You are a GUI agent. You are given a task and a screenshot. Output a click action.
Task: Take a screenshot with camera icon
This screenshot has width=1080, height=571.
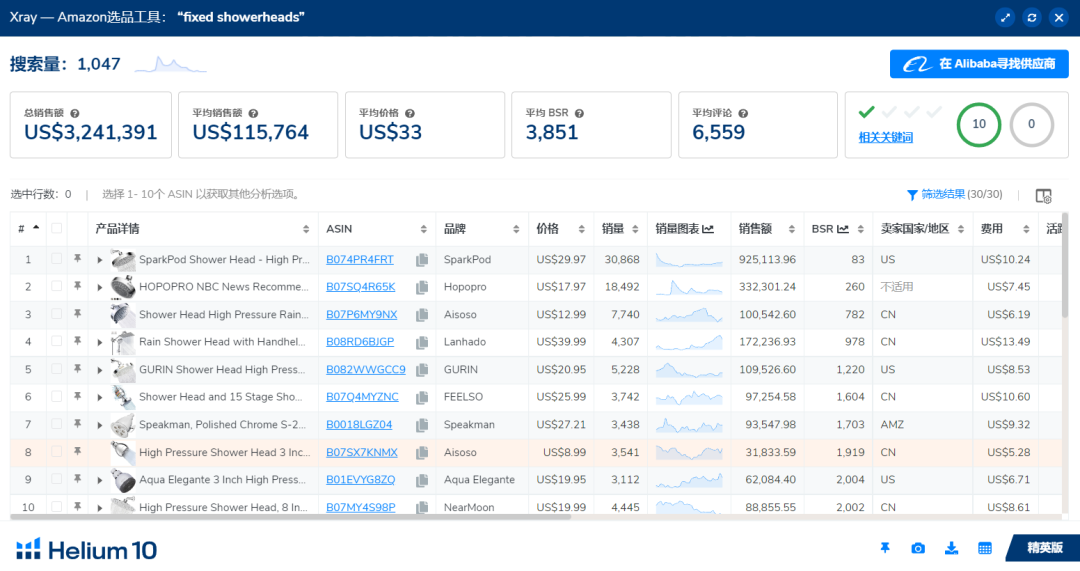click(x=918, y=548)
